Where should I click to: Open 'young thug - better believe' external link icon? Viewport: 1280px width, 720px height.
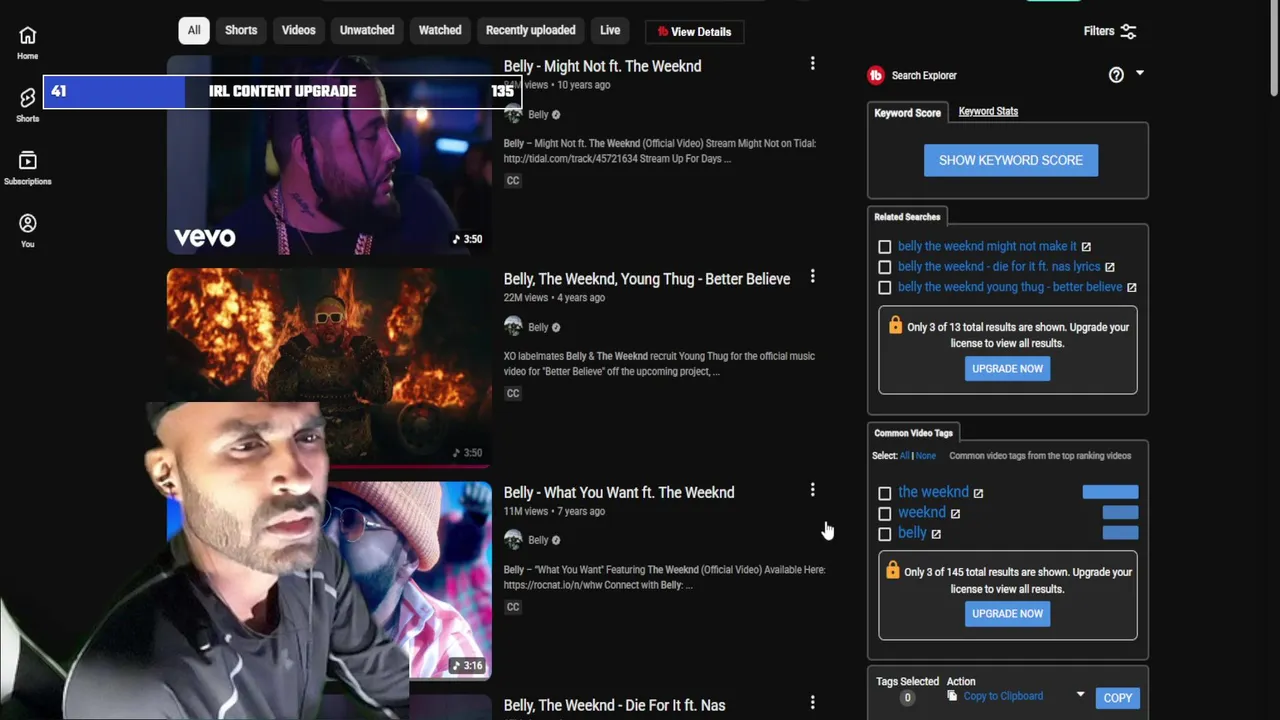coord(1131,287)
